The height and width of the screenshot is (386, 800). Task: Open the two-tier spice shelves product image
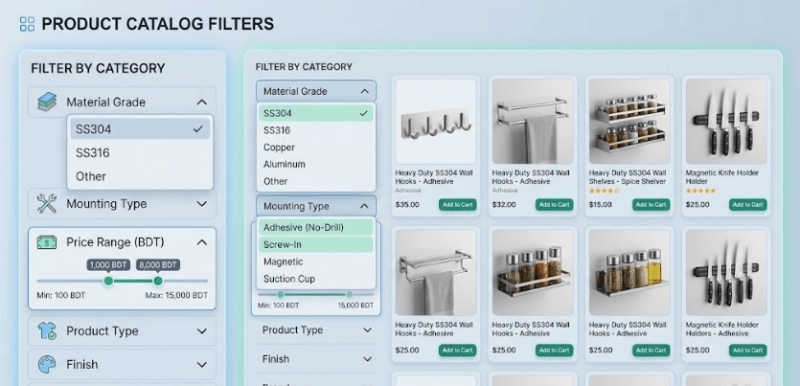tap(630, 121)
